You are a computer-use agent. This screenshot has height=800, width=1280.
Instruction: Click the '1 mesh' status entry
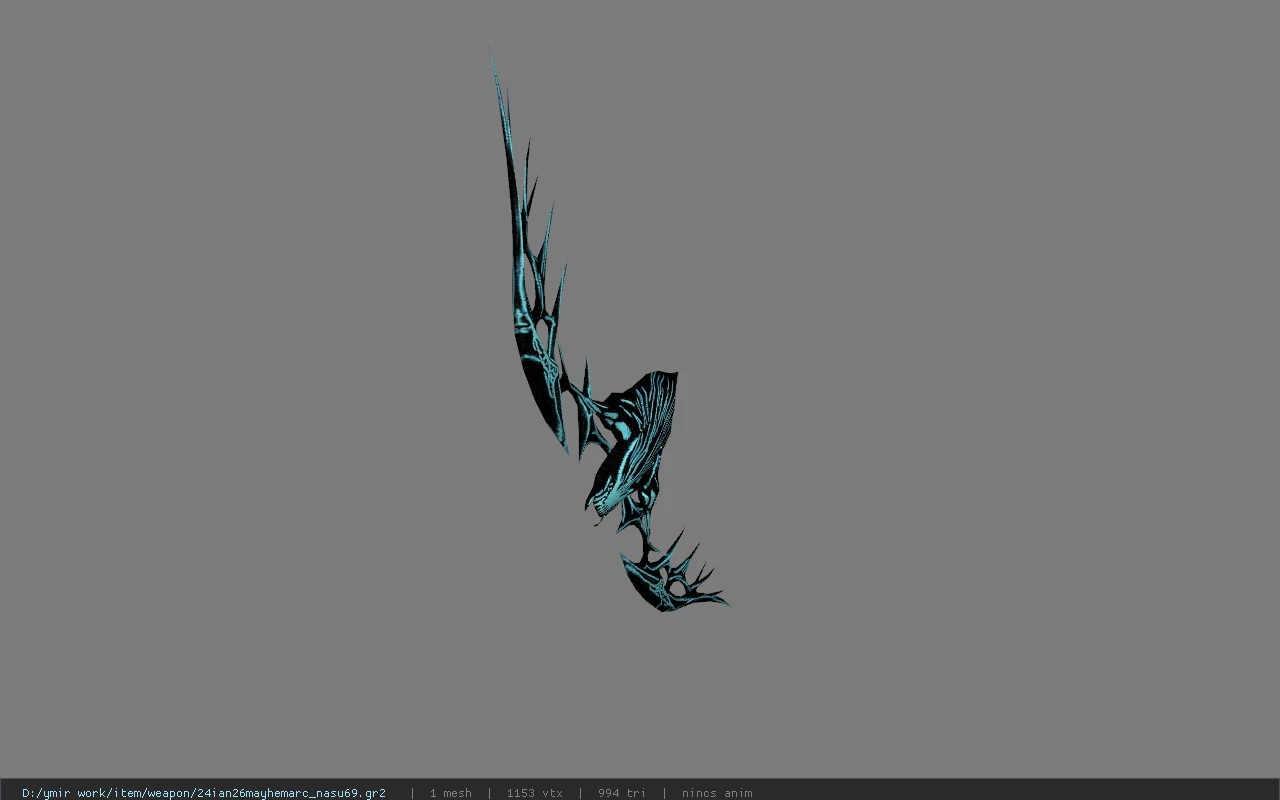[x=450, y=793]
